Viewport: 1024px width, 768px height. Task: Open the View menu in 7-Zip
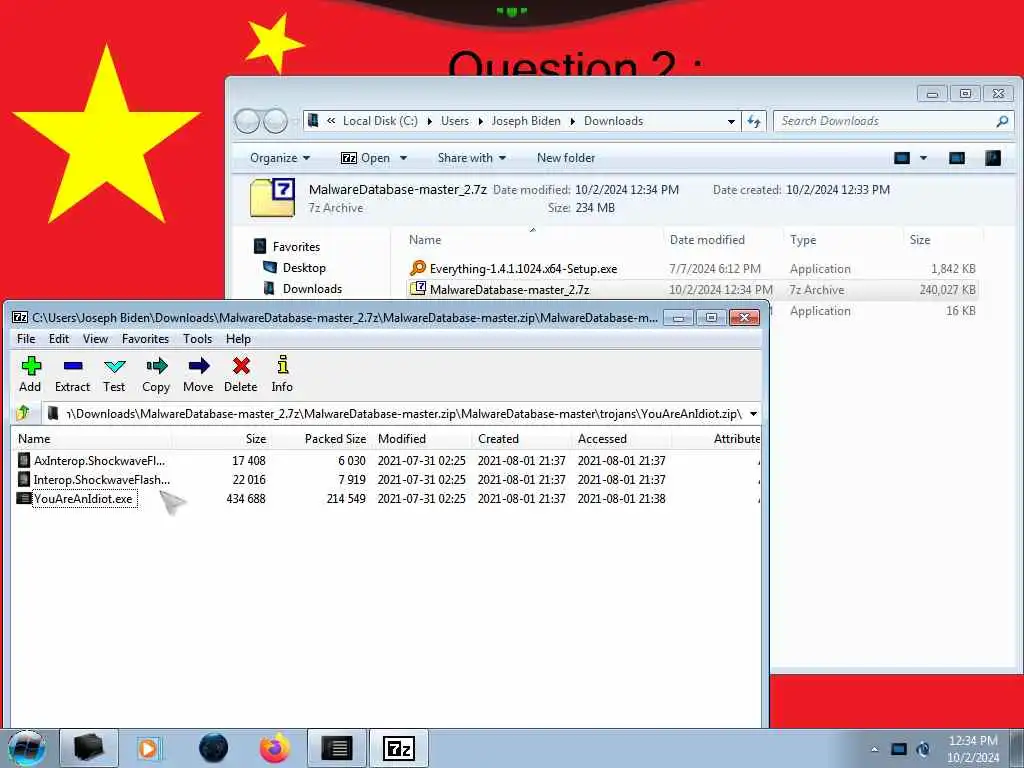click(95, 339)
